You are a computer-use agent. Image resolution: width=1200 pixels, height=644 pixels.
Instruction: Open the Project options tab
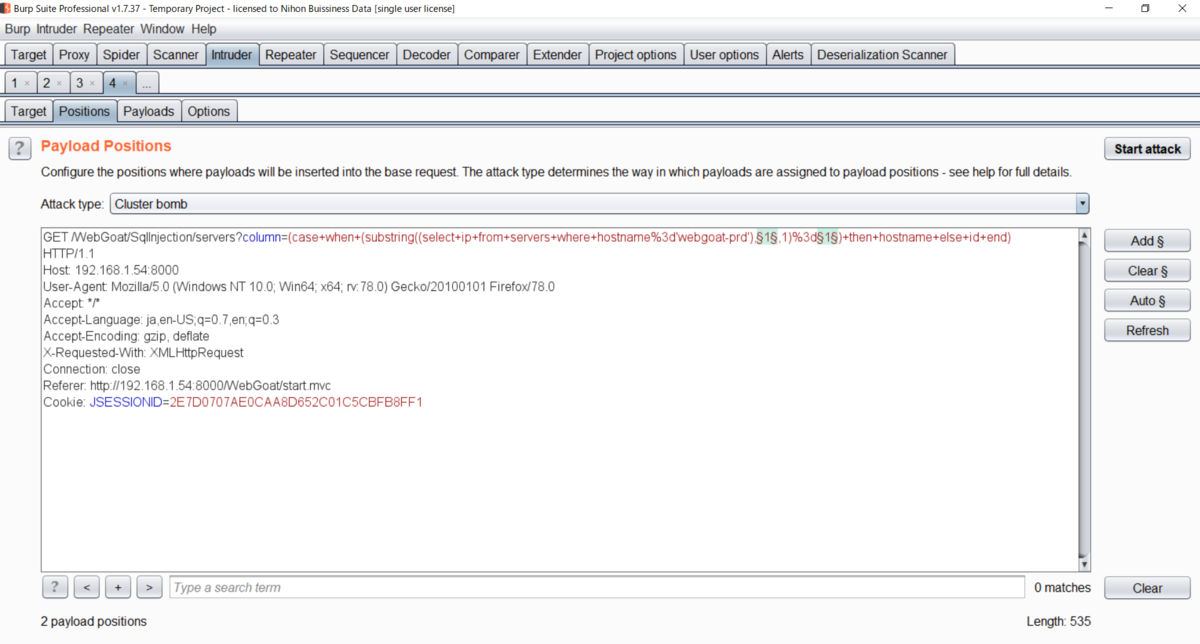[x=636, y=54]
